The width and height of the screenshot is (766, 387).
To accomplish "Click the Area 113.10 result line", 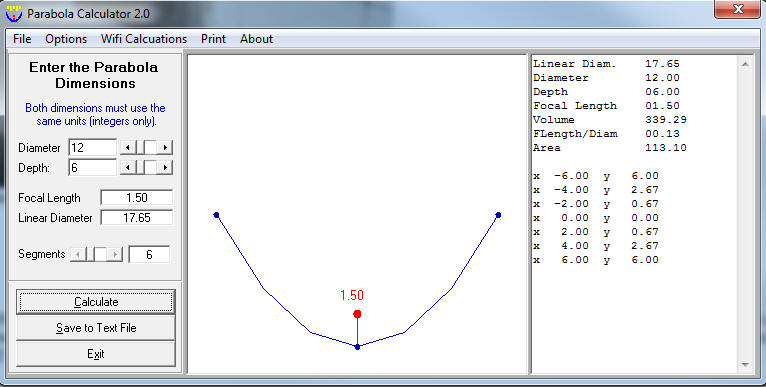I will 610,148.
